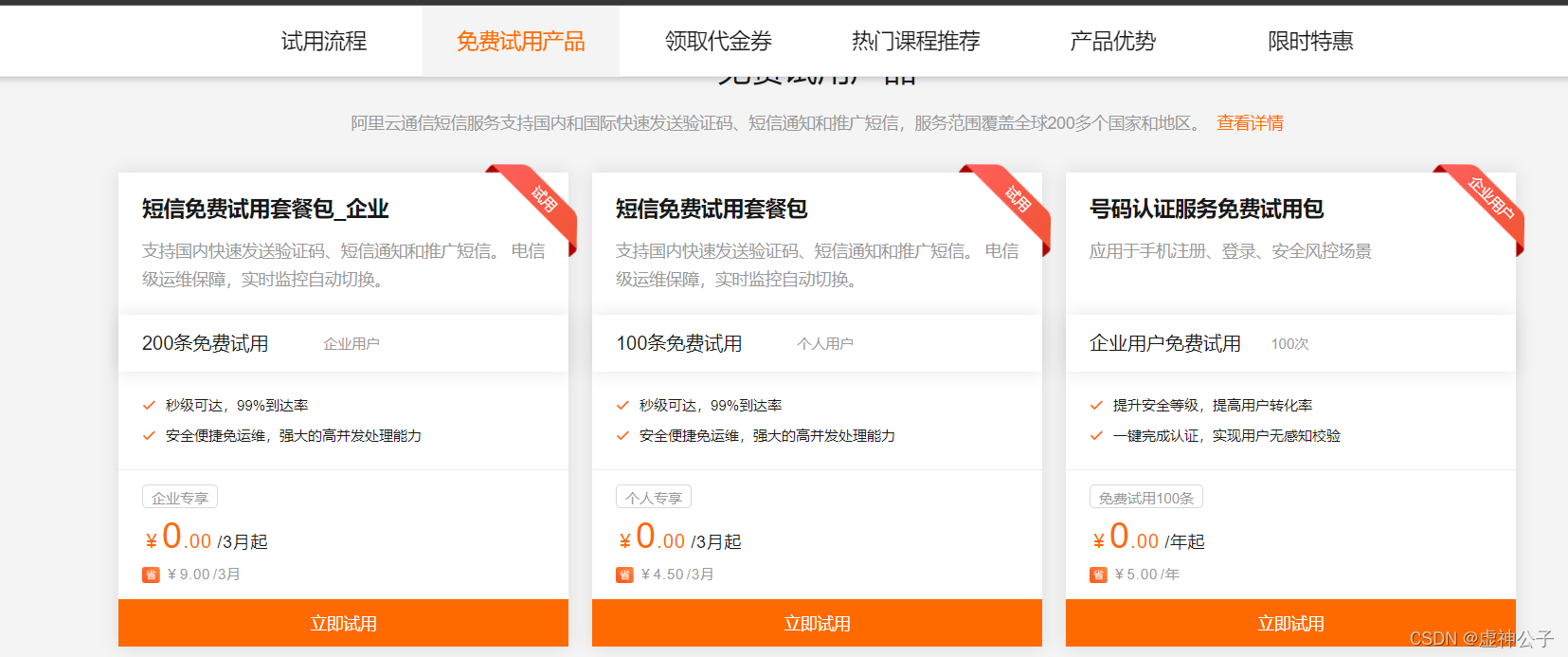
Task: Switch to the 产品优势 tab
Action: 1113,41
